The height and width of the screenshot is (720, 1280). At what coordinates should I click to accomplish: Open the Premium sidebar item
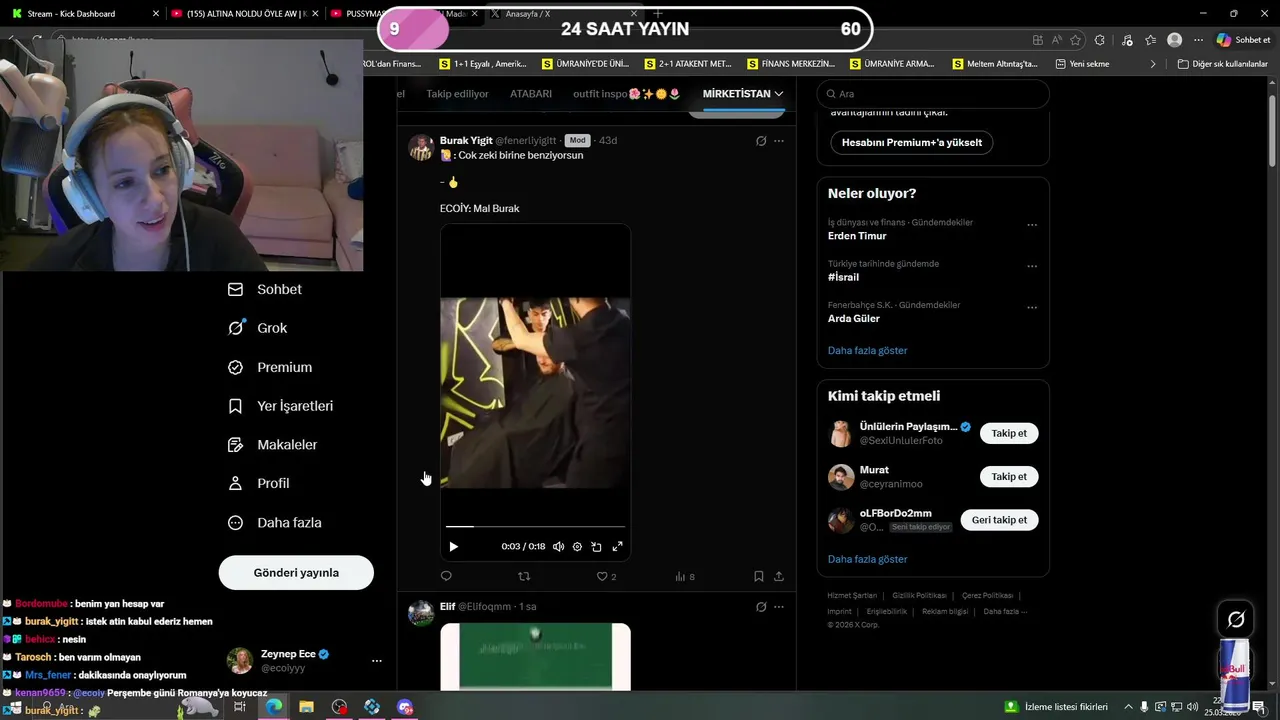[x=270, y=367]
